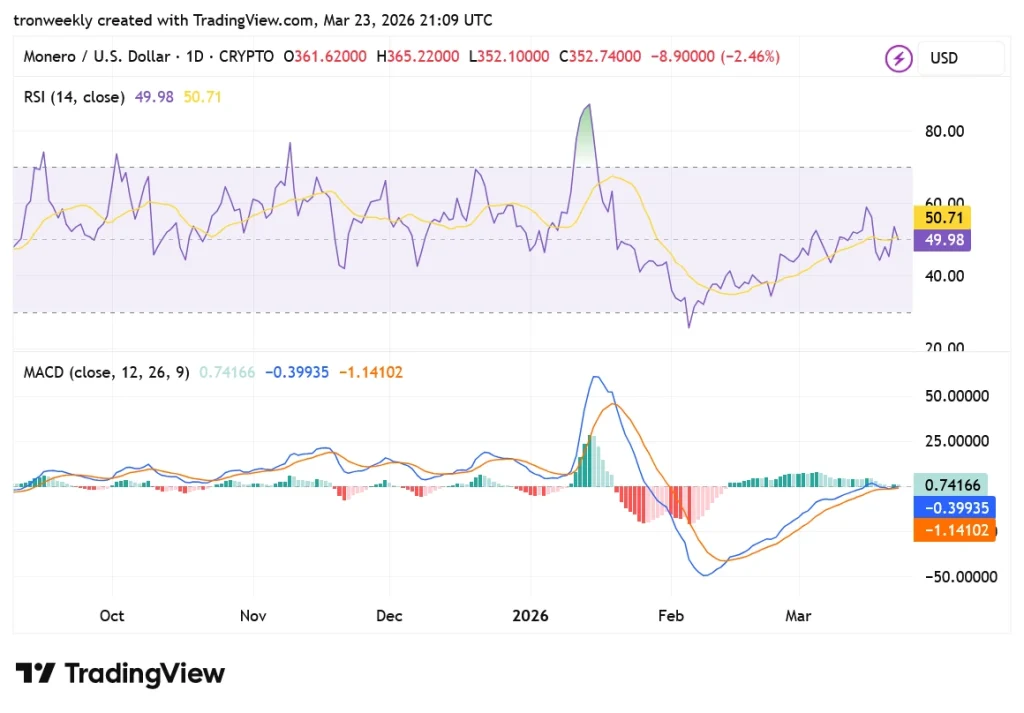Click the teal 0.74166 histogram value badge
This screenshot has height=713, width=1024.
click(950, 485)
